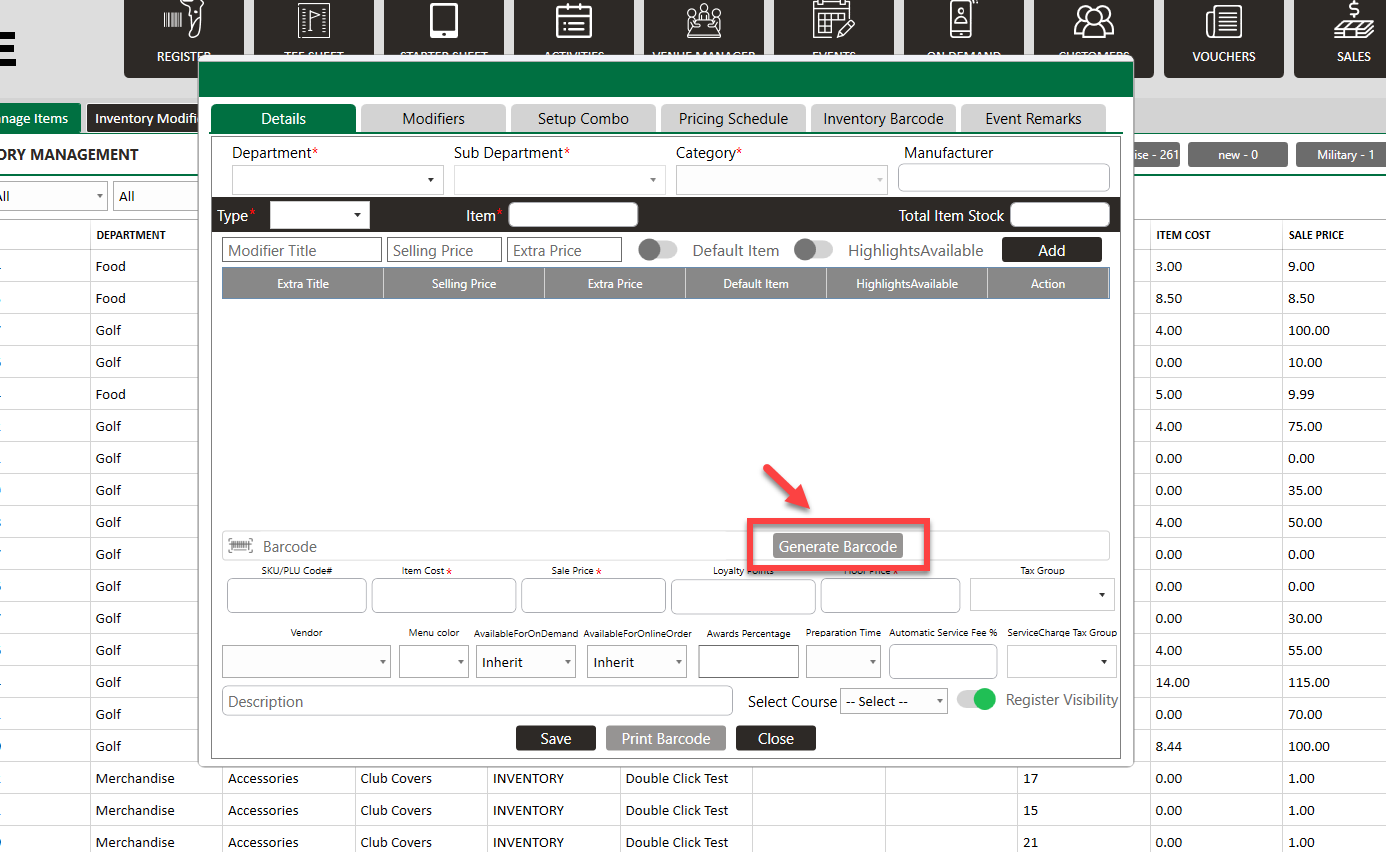Toggle the Default Item switch
The height and width of the screenshot is (852, 1386).
(x=658, y=250)
